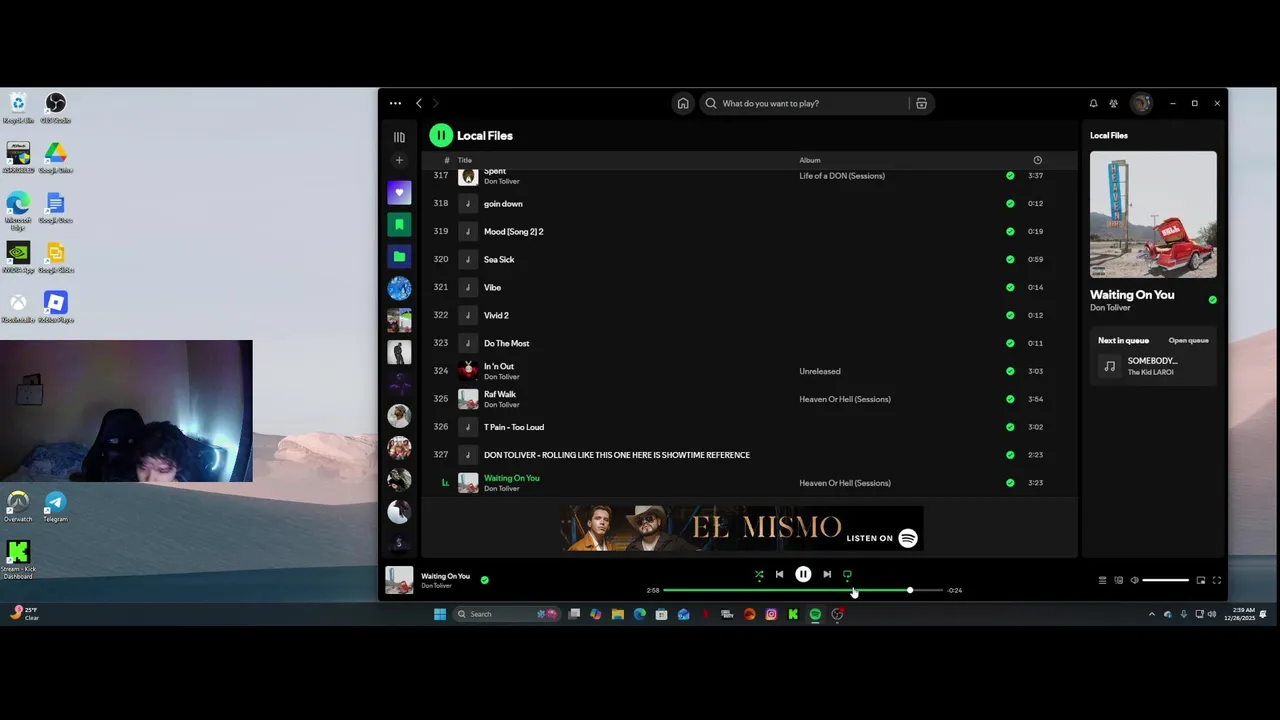Open Don Toliver artist link in right panel
The width and height of the screenshot is (1280, 720).
coord(1110,308)
